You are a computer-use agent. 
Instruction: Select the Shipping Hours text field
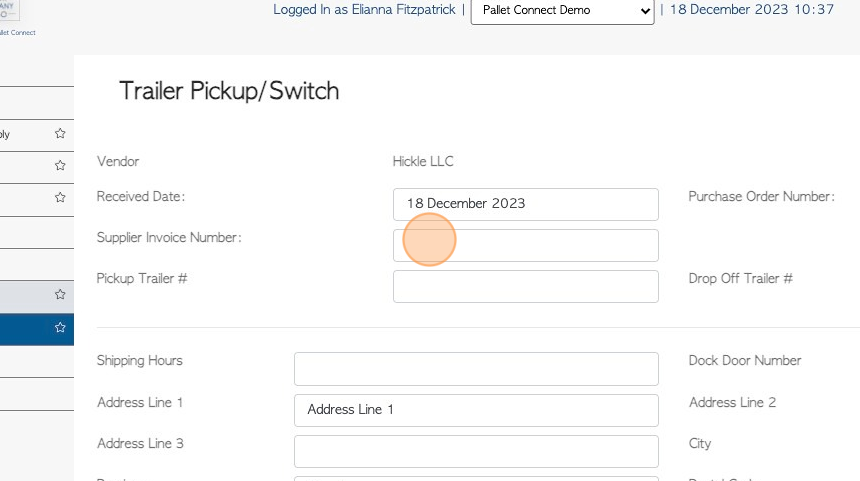click(476, 369)
